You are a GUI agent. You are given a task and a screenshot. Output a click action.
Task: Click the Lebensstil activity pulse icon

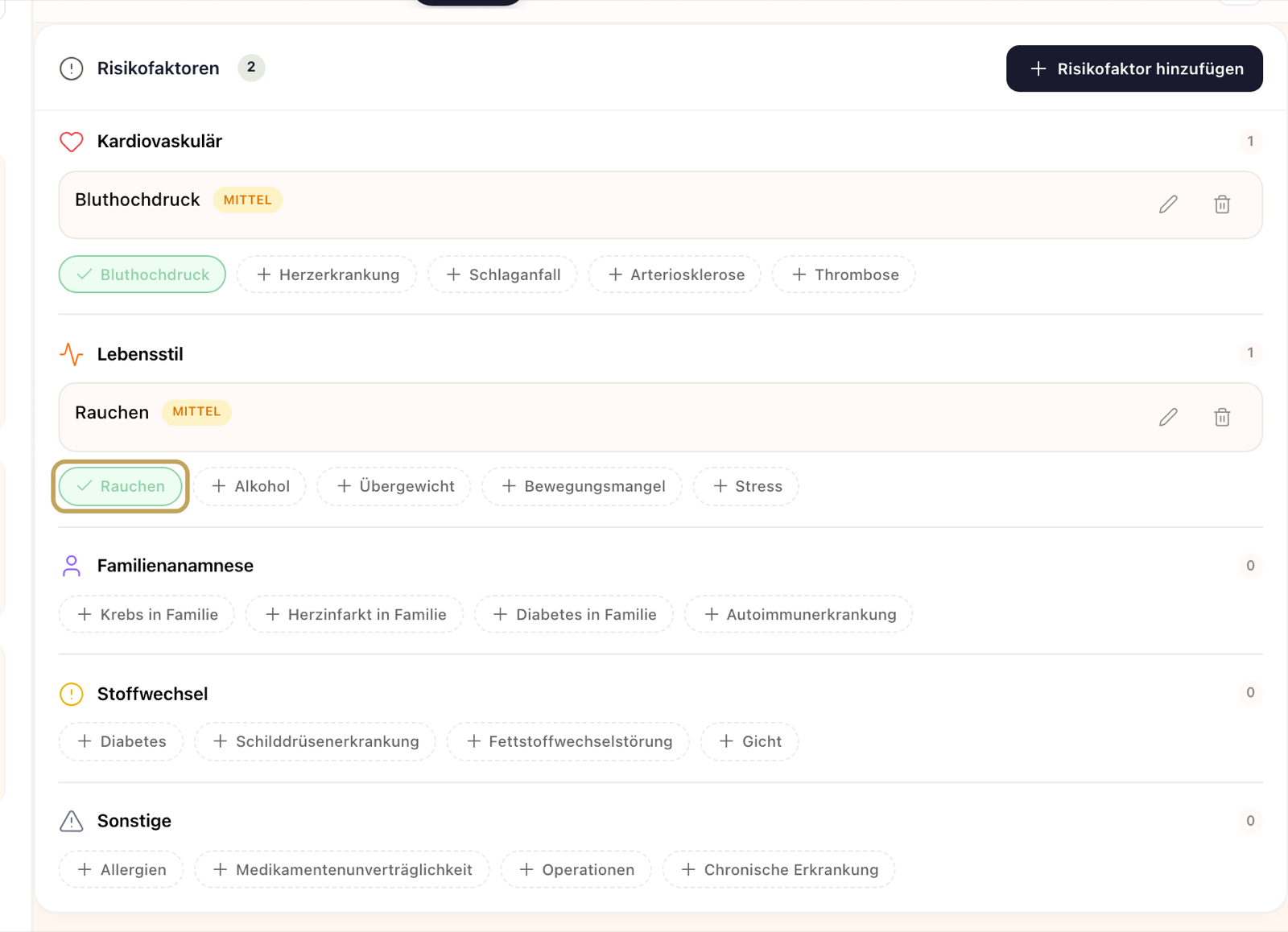click(72, 354)
